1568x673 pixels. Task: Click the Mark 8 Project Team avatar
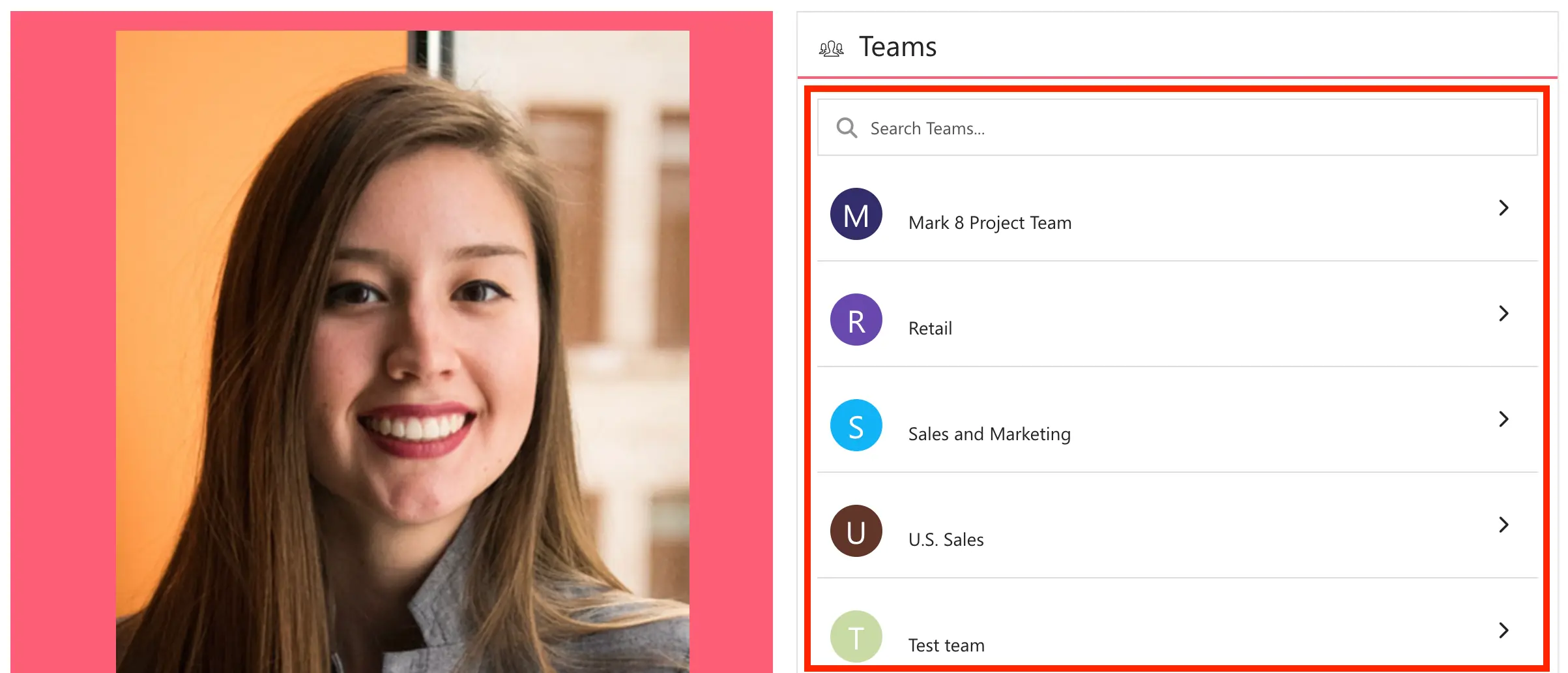(856, 214)
